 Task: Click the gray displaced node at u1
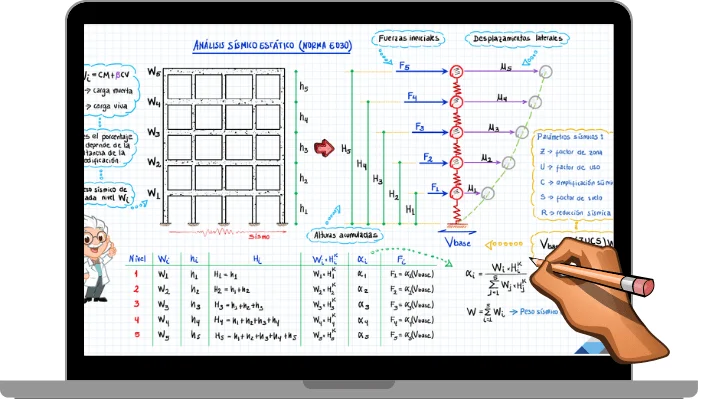[x=488, y=193]
